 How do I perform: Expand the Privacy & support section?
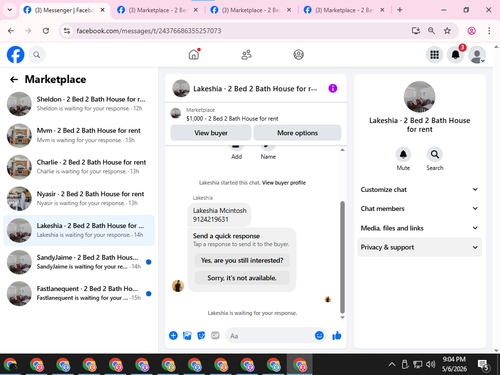[419, 247]
